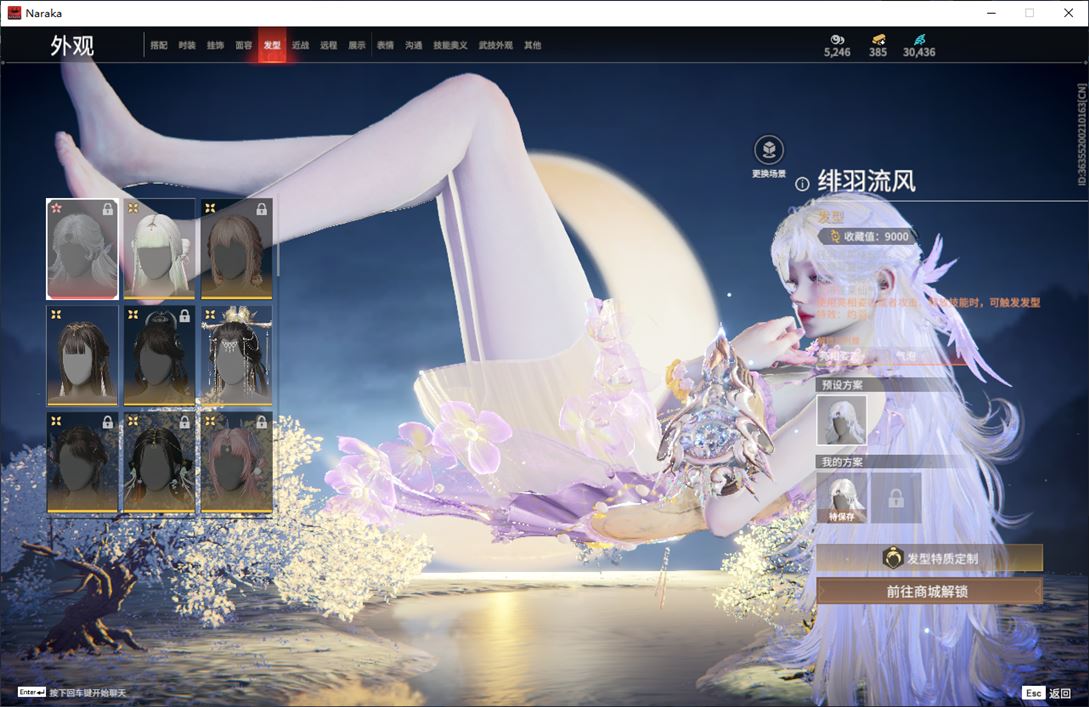Open the 远程 tab

[329, 46]
